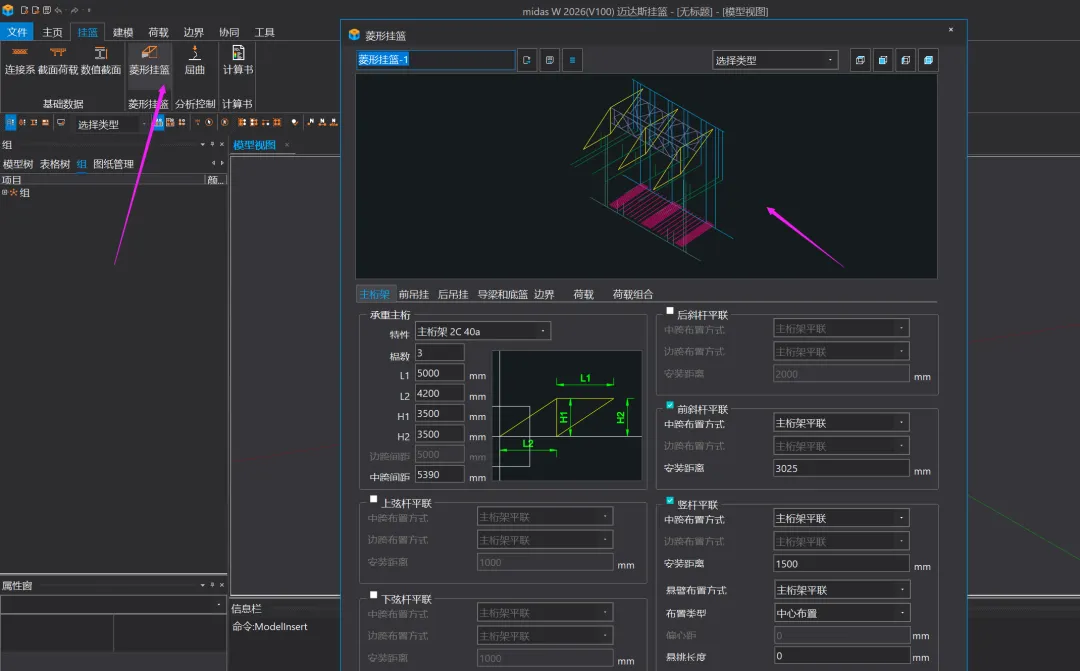This screenshot has width=1080, height=671.
Task: Click the save icon in quick access bar
Action: coord(47,10)
